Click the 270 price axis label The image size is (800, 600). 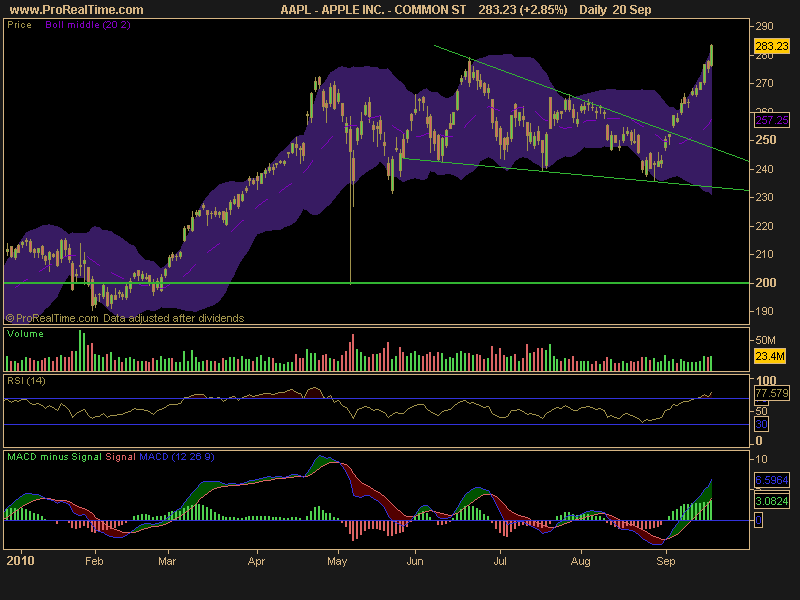click(764, 83)
